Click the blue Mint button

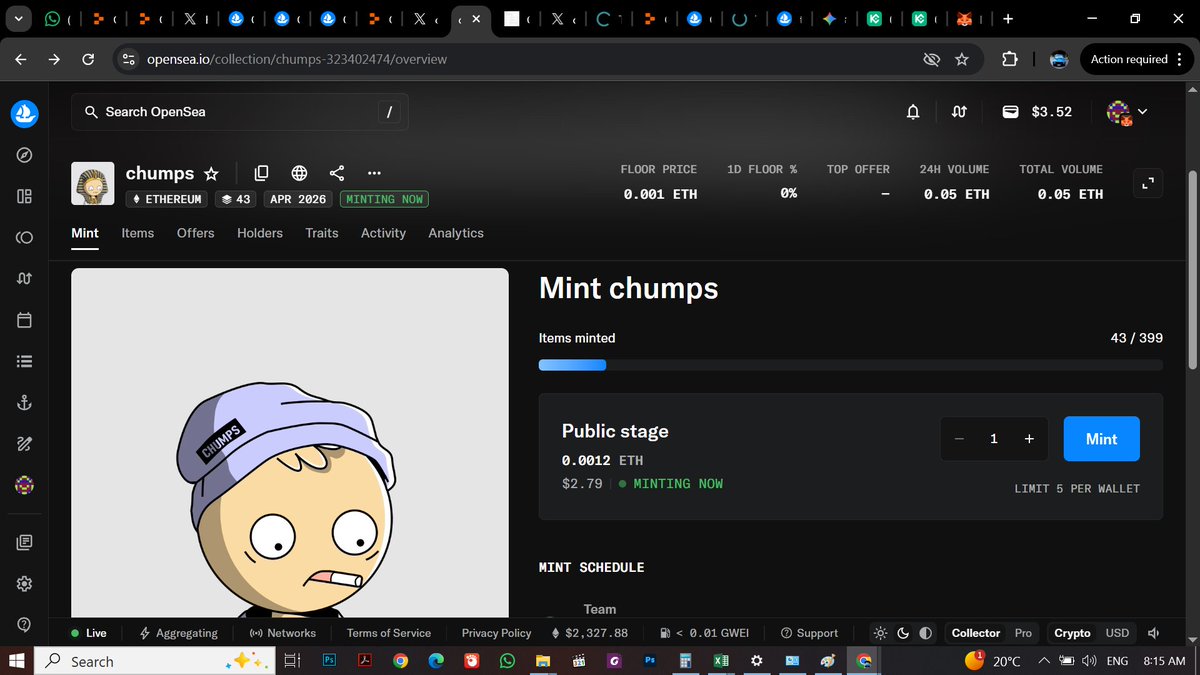[x=1101, y=438]
